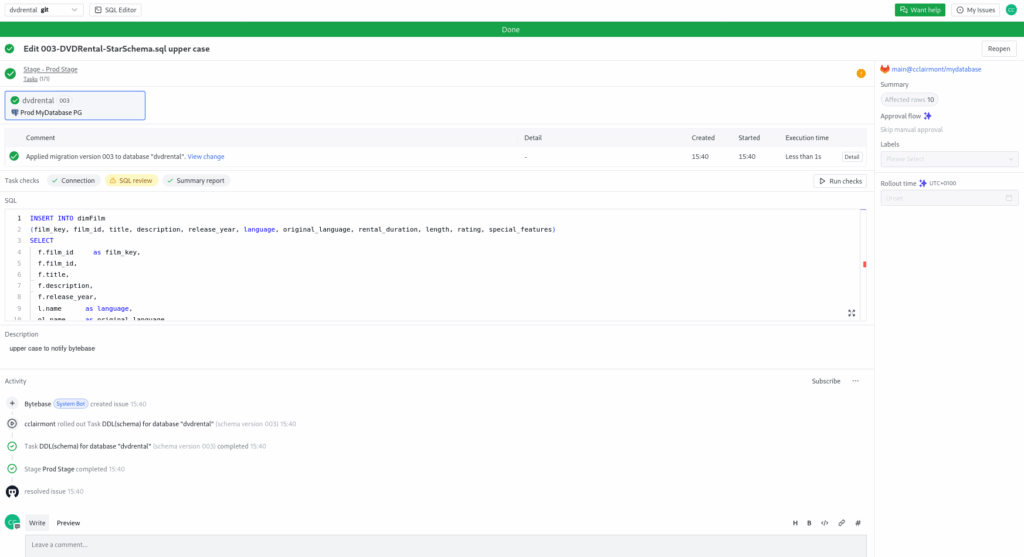Image resolution: width=1024 pixels, height=557 pixels.
Task: Click the migration row success check icon
Action: 14,157
